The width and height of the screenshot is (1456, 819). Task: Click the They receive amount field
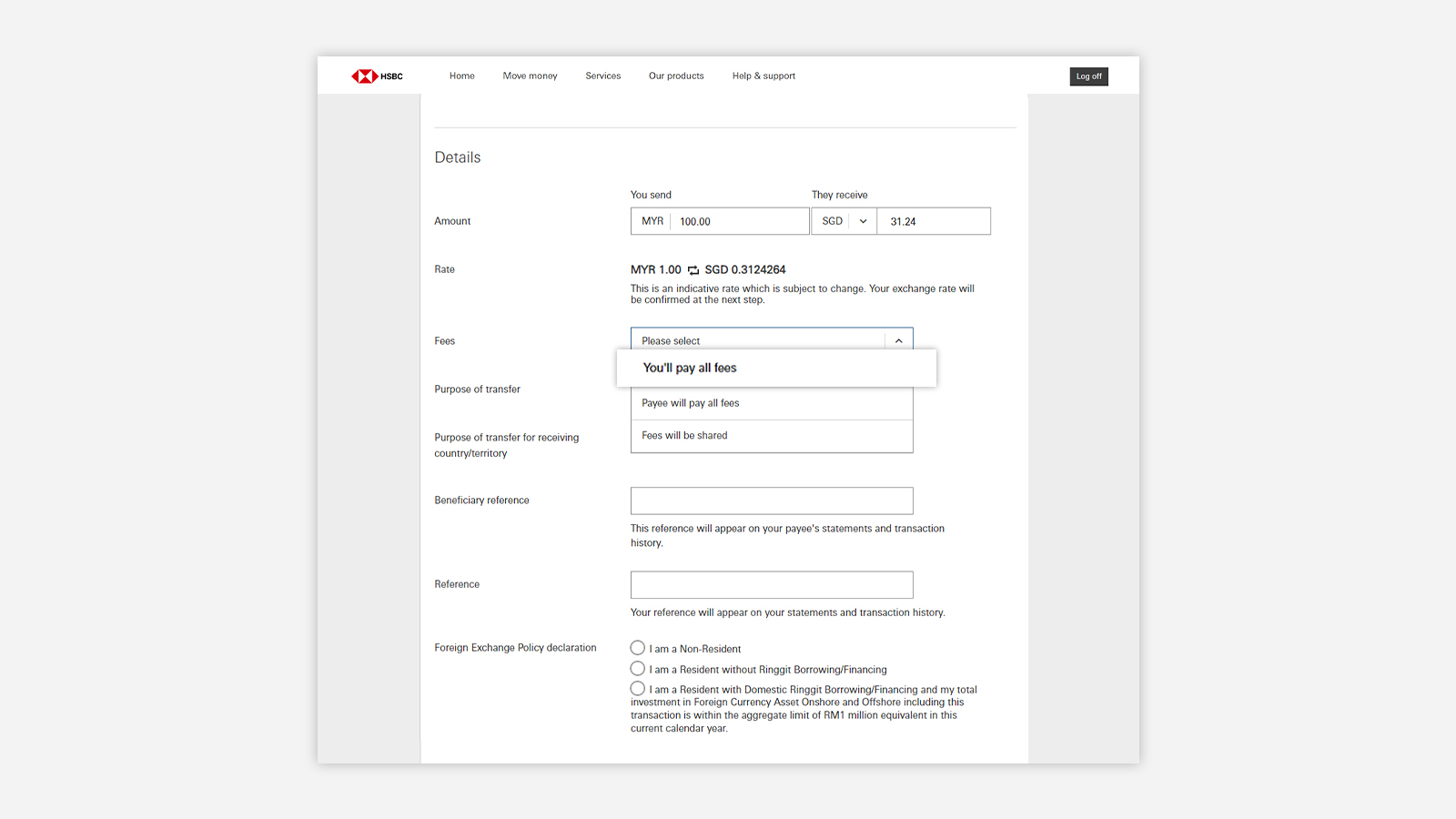[934, 221]
